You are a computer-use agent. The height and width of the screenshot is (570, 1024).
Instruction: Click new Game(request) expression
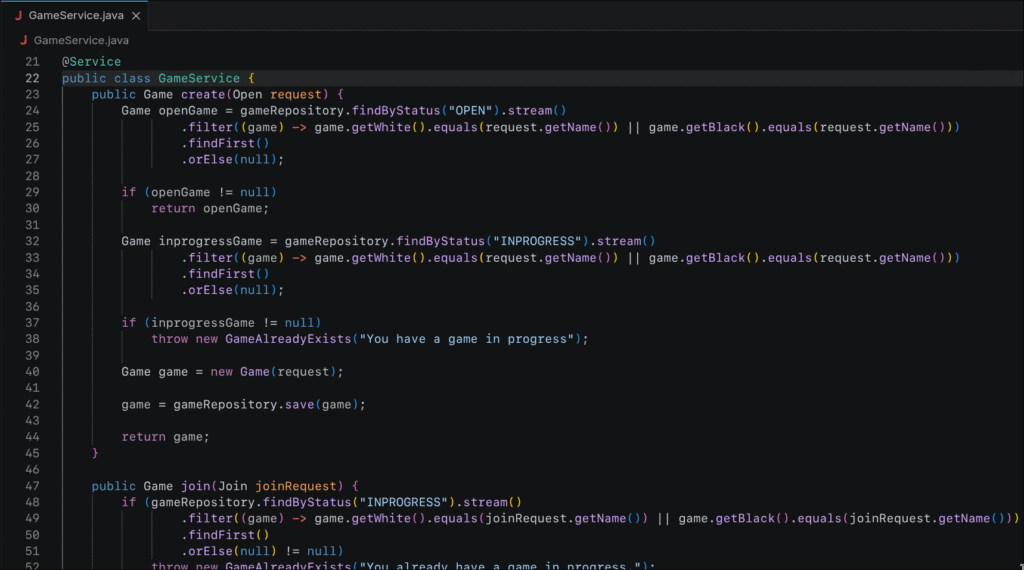click(x=273, y=372)
